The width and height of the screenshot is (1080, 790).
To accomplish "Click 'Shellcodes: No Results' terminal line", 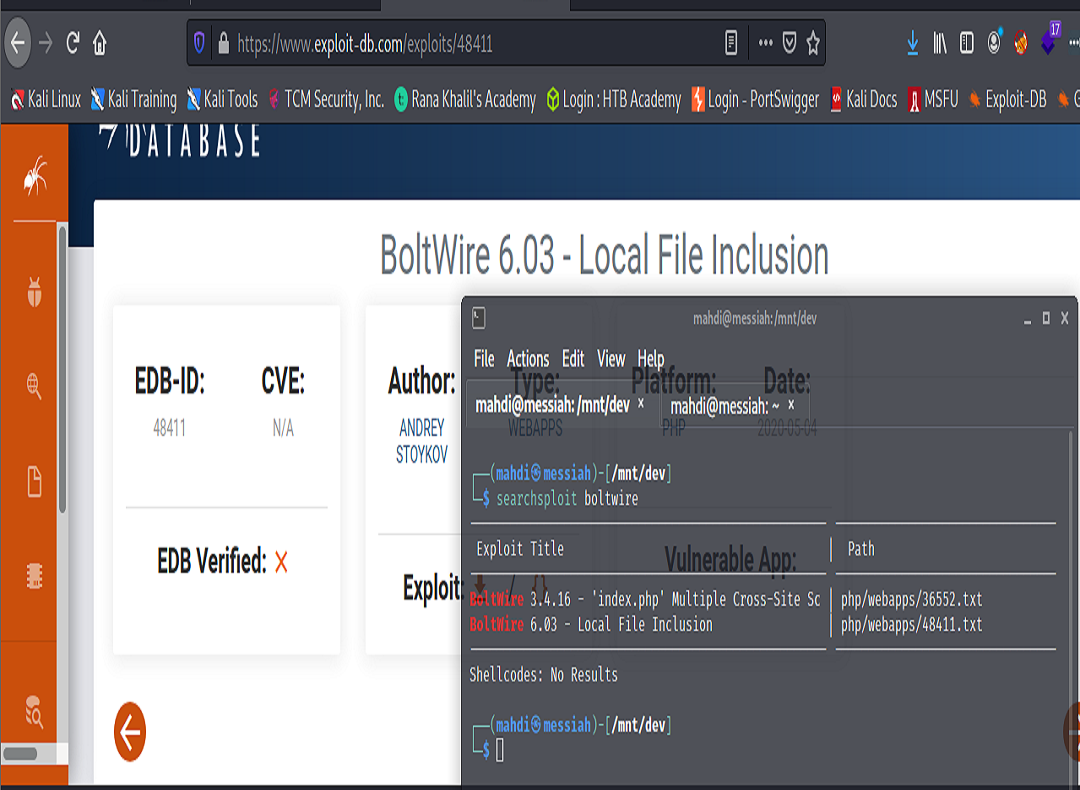I will tap(543, 675).
